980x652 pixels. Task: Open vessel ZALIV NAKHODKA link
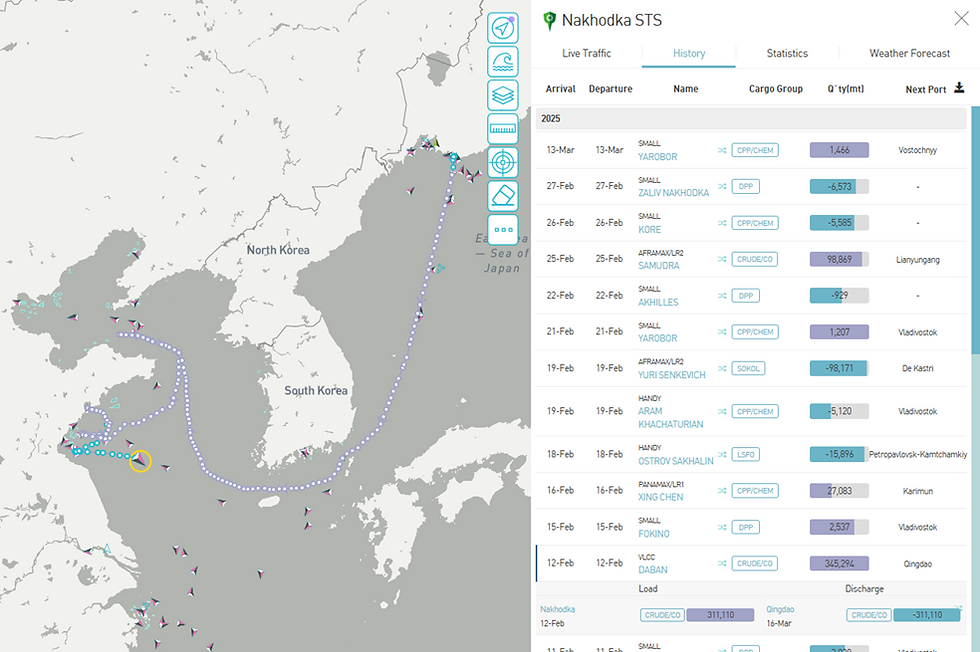(x=673, y=193)
